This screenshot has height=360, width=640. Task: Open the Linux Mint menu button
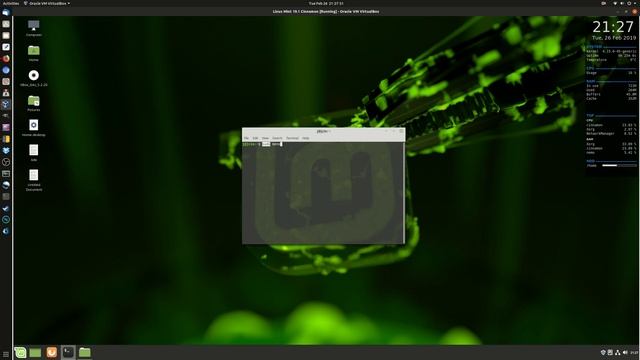tap(20, 352)
